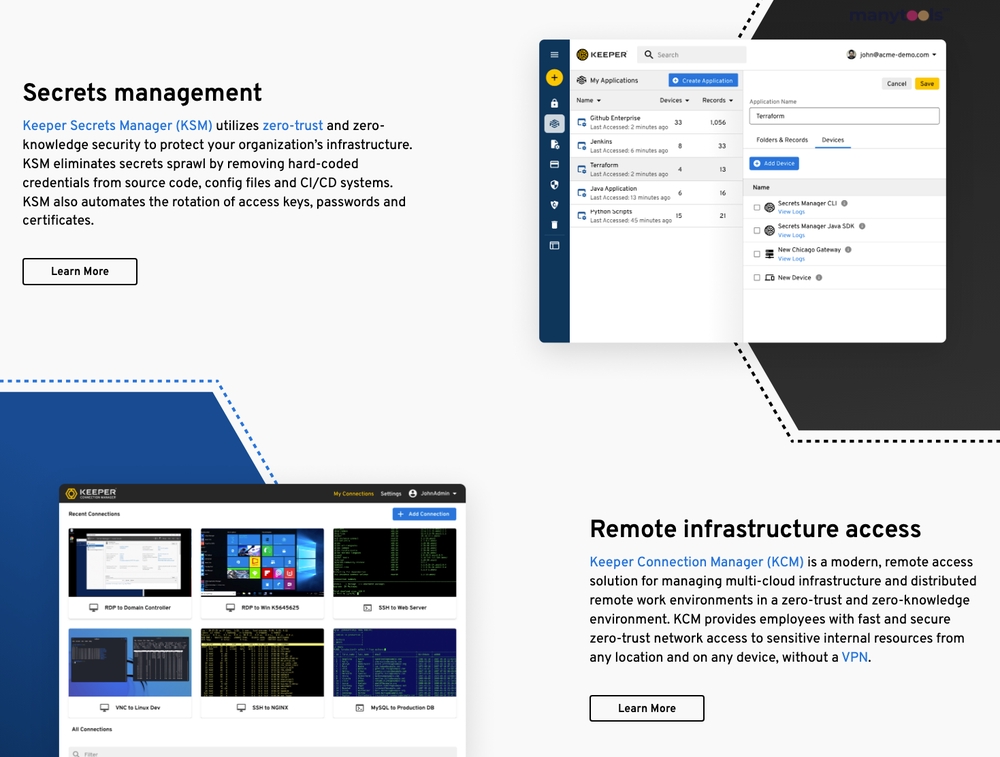Follow the VPN link
Screen dimensions: 1000x757
(x=855, y=658)
